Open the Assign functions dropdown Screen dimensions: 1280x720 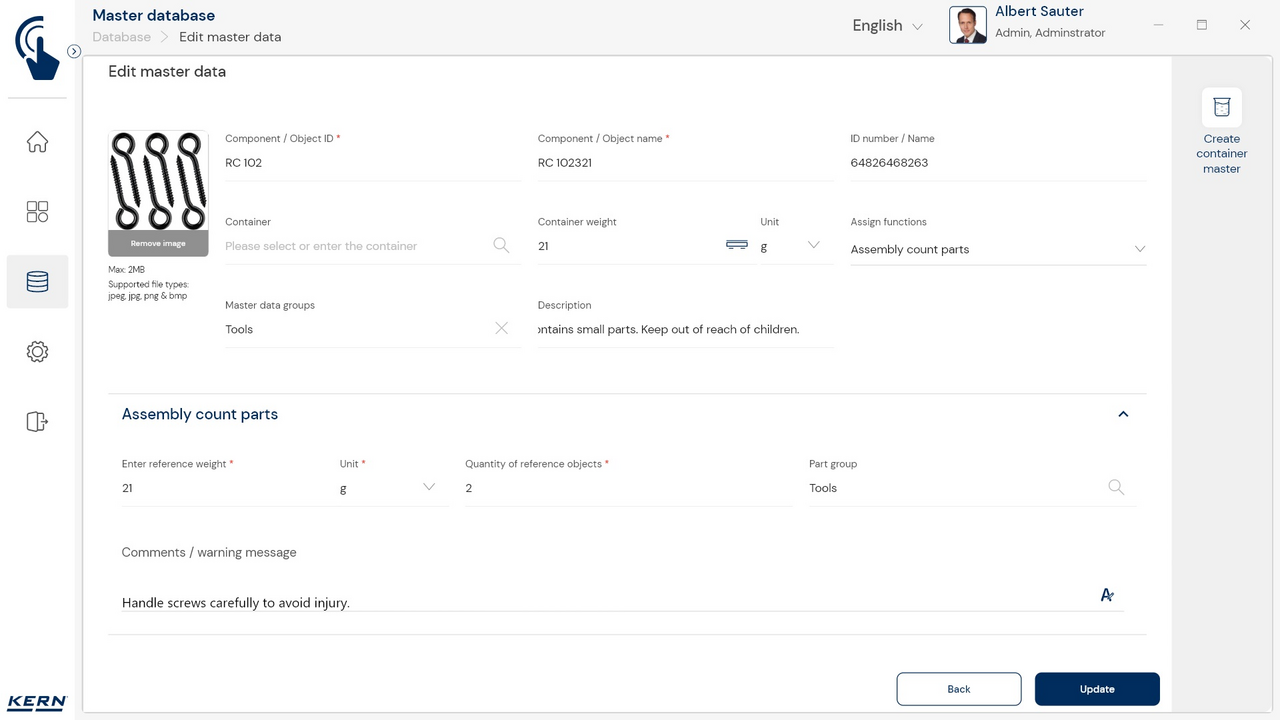1139,249
